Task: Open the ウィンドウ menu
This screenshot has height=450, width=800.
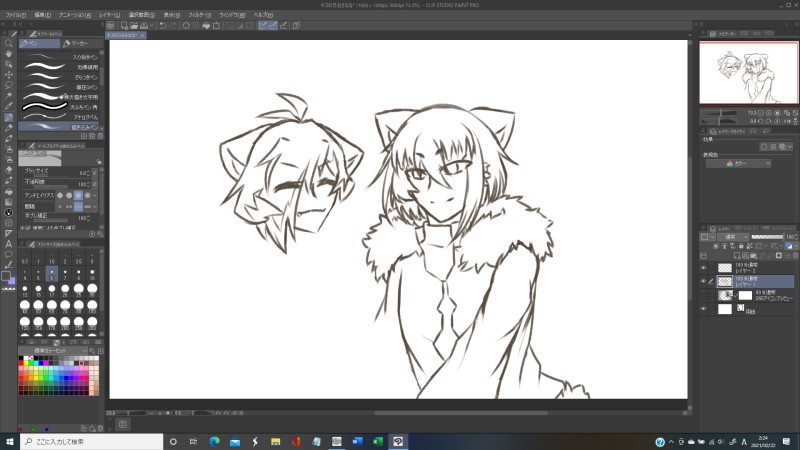Action: (x=232, y=15)
